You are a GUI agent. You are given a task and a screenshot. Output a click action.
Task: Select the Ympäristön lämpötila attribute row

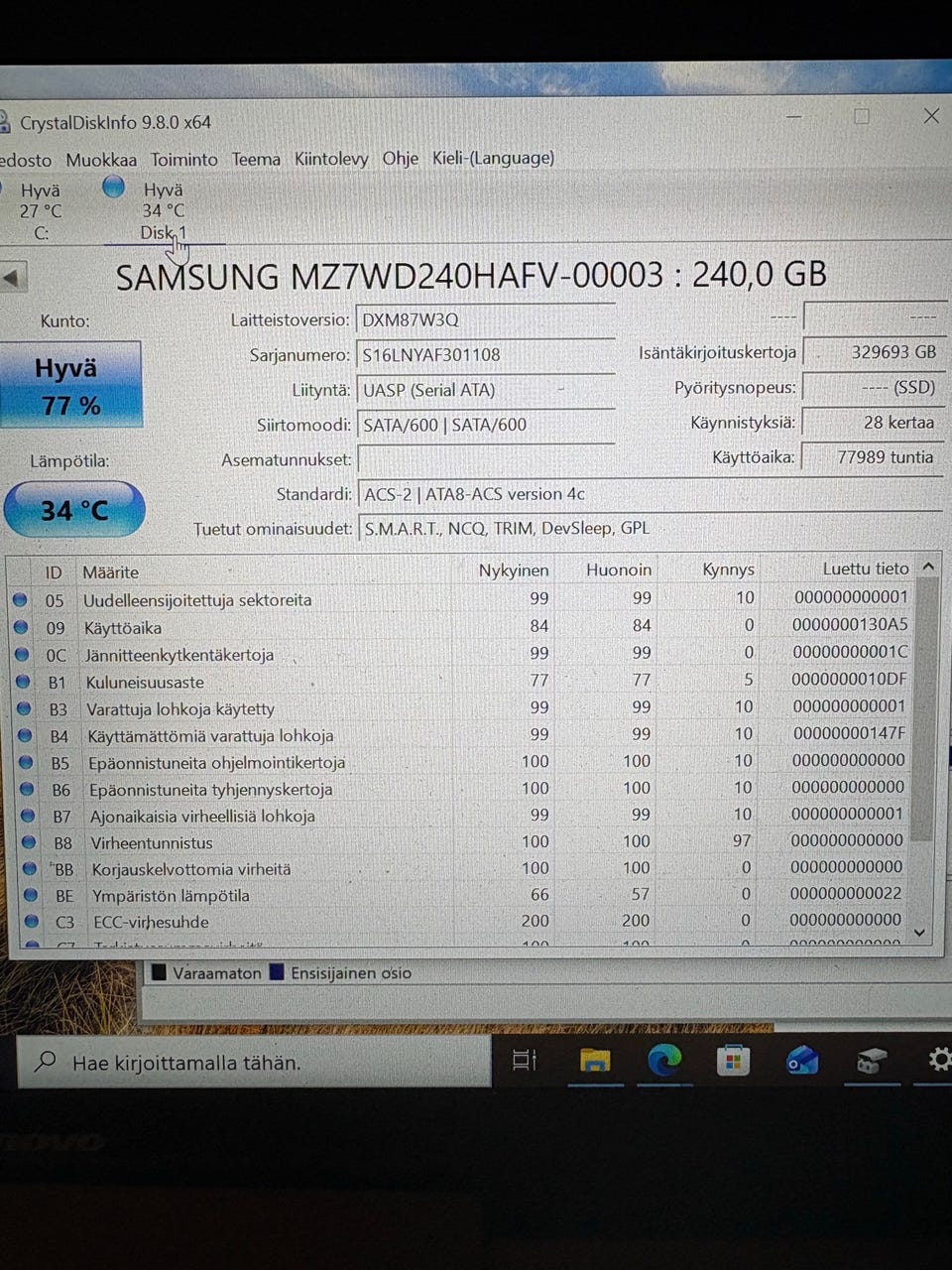point(462,895)
